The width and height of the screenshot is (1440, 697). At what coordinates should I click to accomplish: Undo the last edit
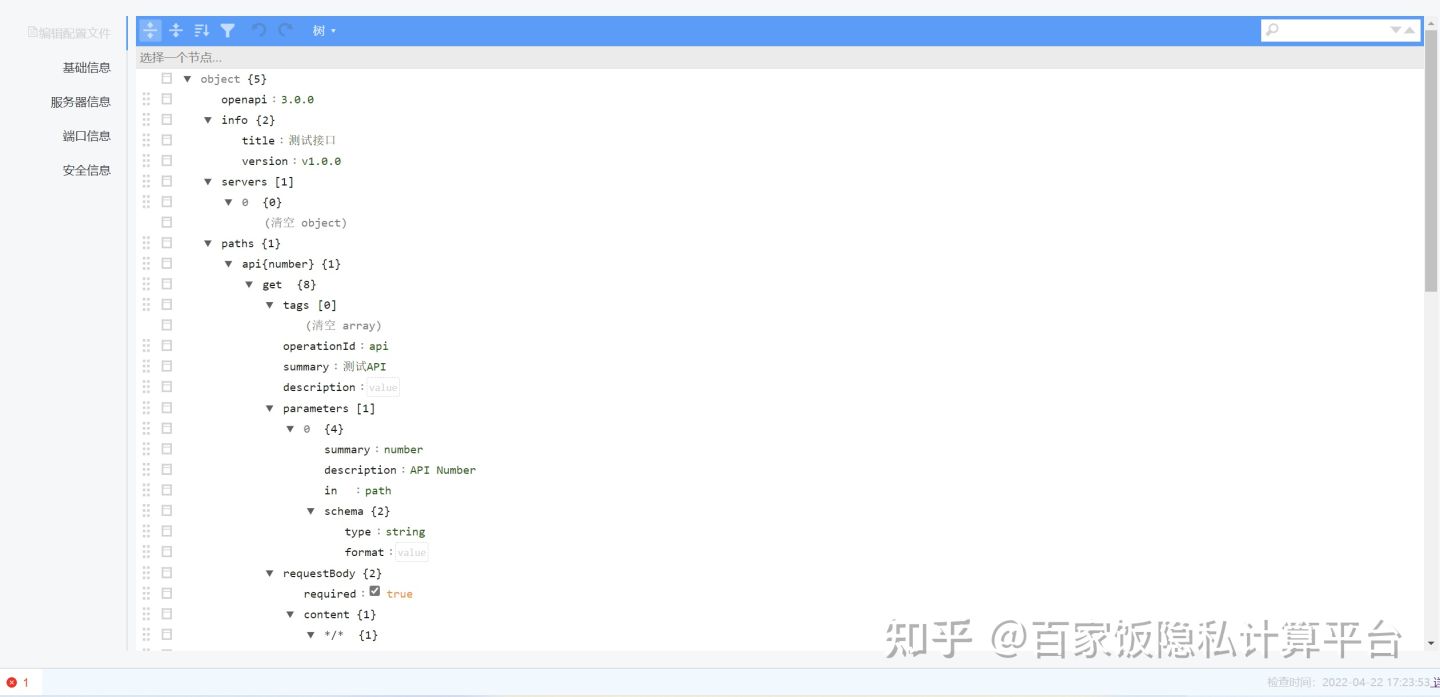259,31
